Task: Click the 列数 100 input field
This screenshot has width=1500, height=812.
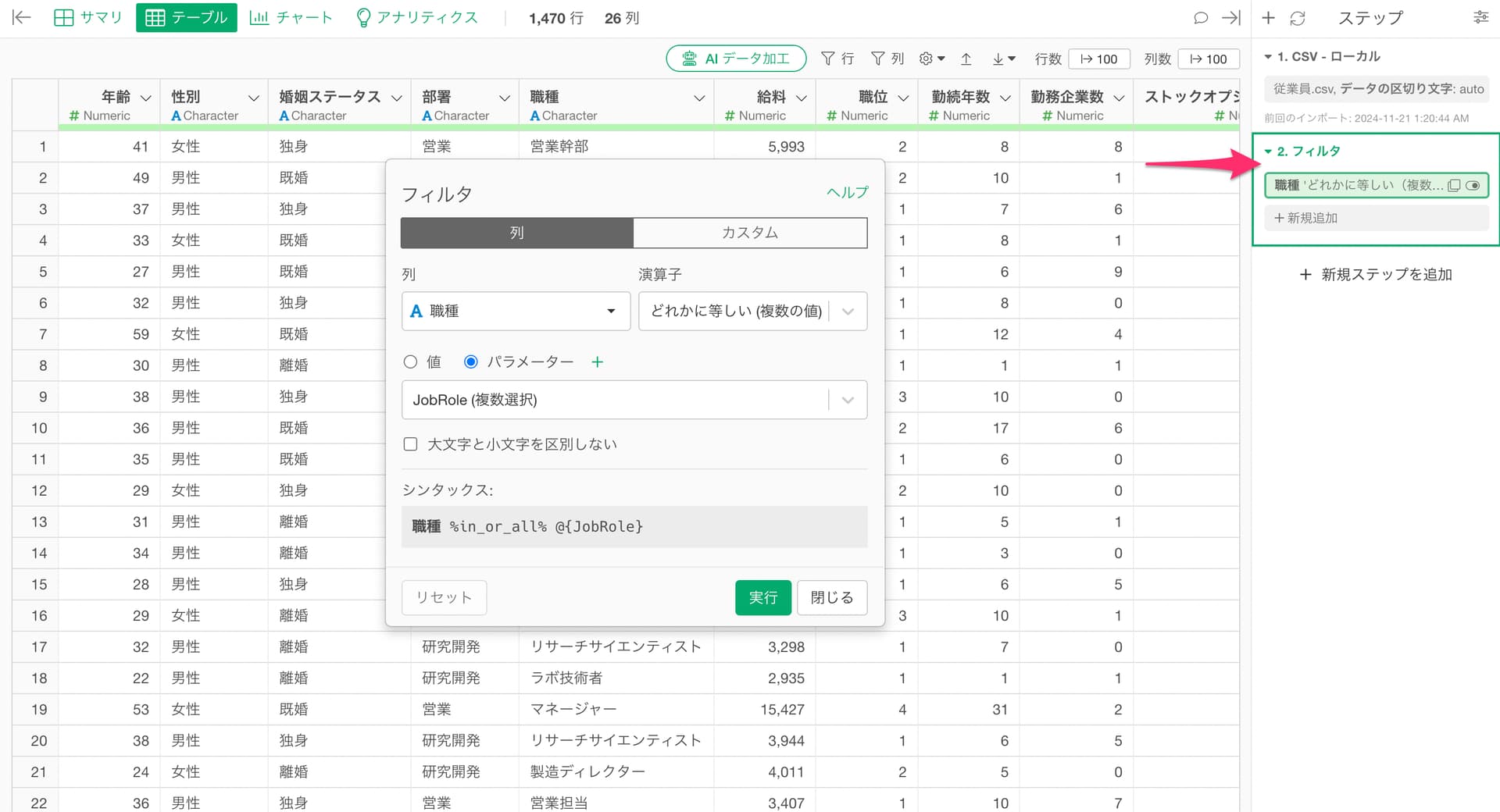Action: [1209, 59]
